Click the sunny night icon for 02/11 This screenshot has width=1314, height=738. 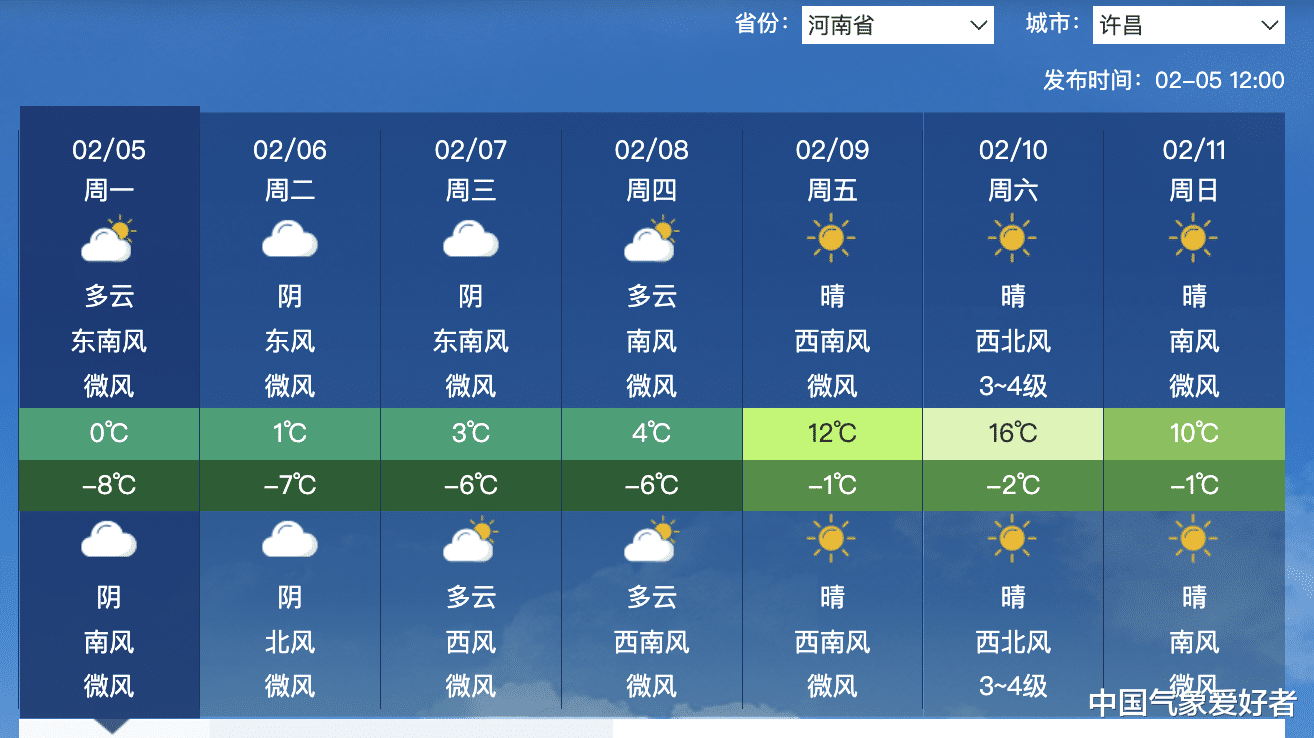[x=1194, y=541]
